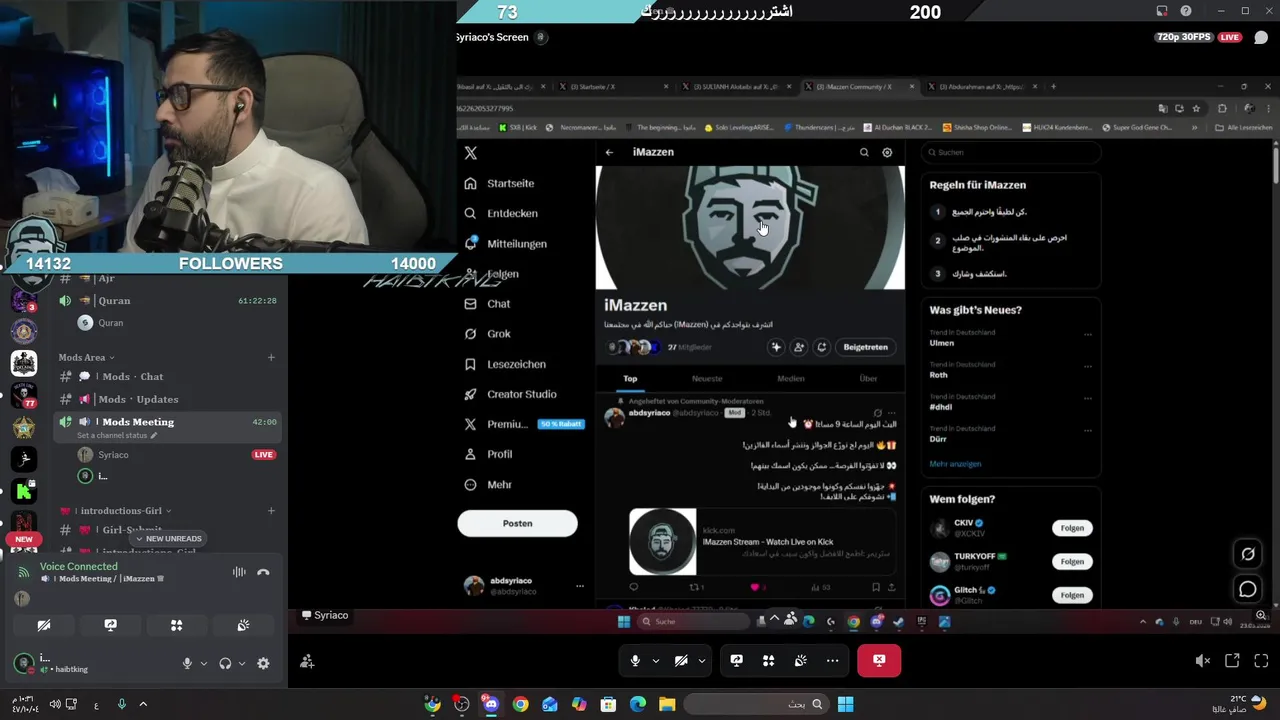Click the red NEW servers pill
This screenshot has height=720, width=1280.
24,539
